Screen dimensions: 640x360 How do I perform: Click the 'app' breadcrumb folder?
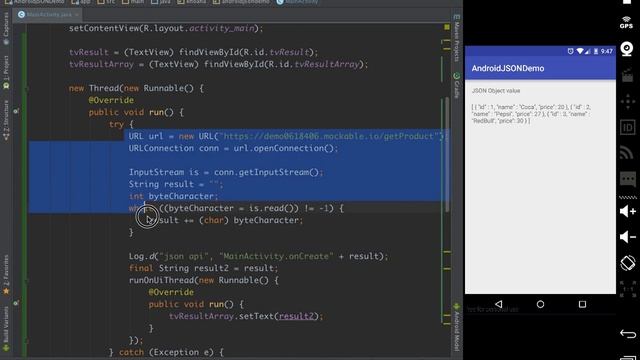tap(81, 2)
